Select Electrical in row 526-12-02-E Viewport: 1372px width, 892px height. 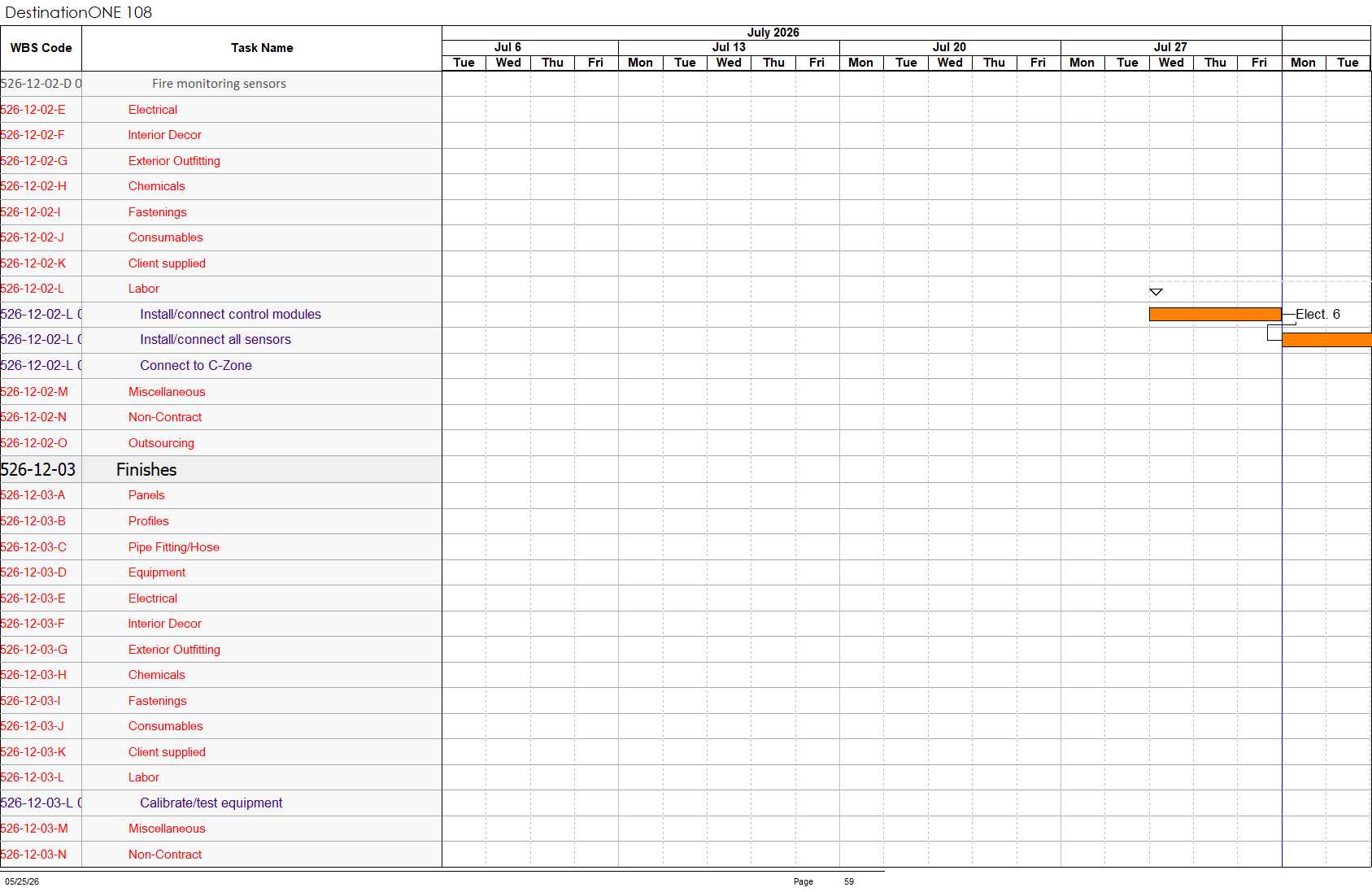click(152, 110)
